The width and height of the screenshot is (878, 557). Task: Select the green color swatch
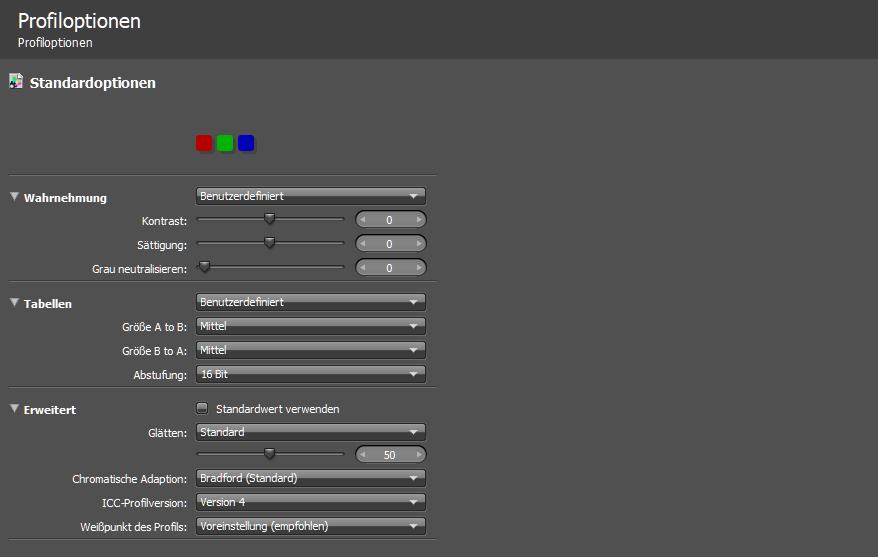pyautogui.click(x=225, y=143)
